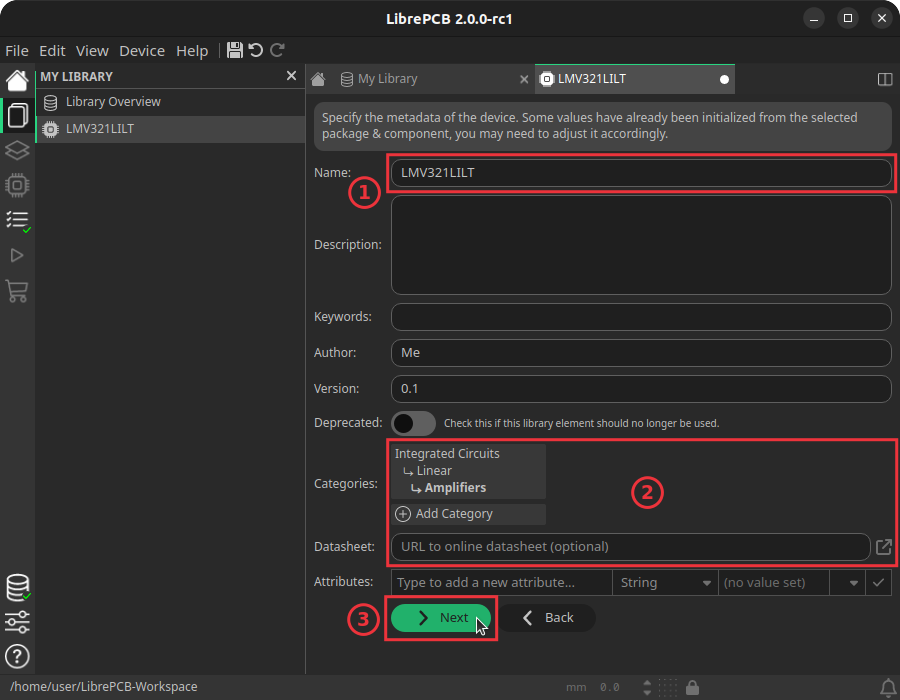This screenshot has height=700, width=900.
Task: Toggle the grid lock icon in the status bar
Action: click(x=692, y=687)
